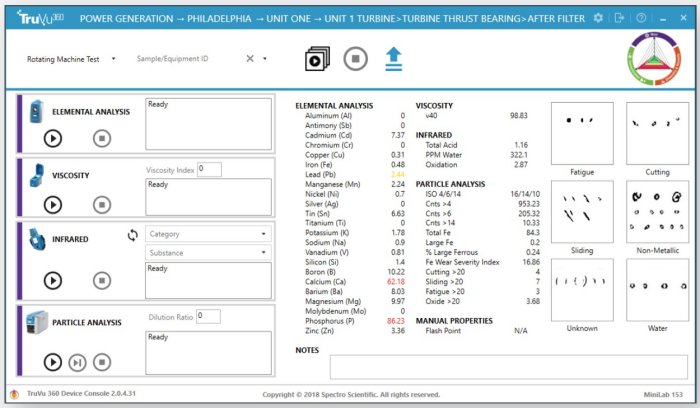
Task: Open settings gear in title bar
Action: pos(598,18)
